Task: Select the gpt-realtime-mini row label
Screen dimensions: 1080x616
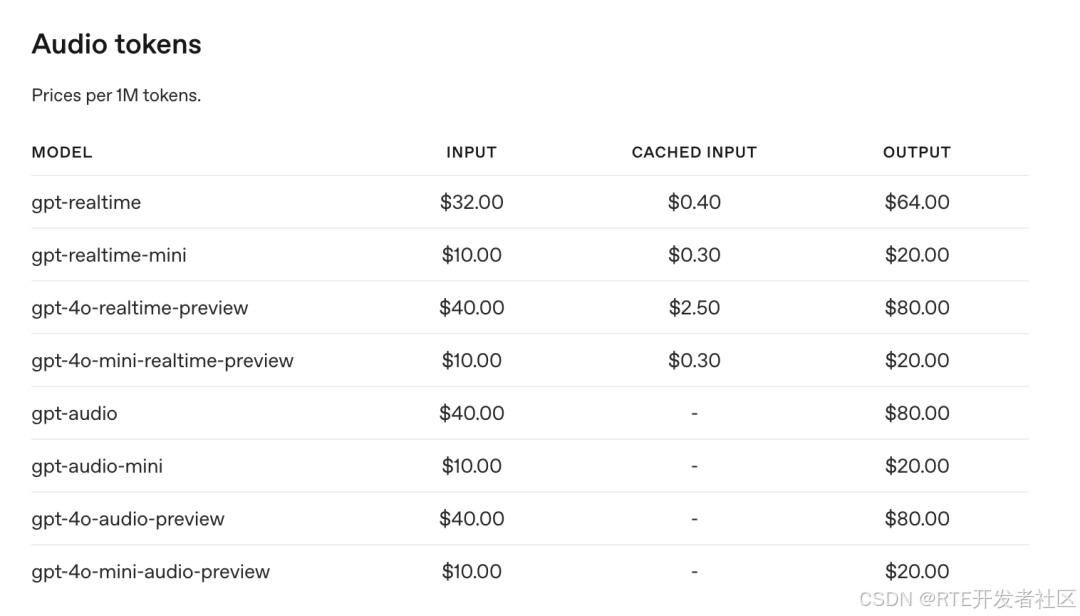Action: click(x=109, y=256)
